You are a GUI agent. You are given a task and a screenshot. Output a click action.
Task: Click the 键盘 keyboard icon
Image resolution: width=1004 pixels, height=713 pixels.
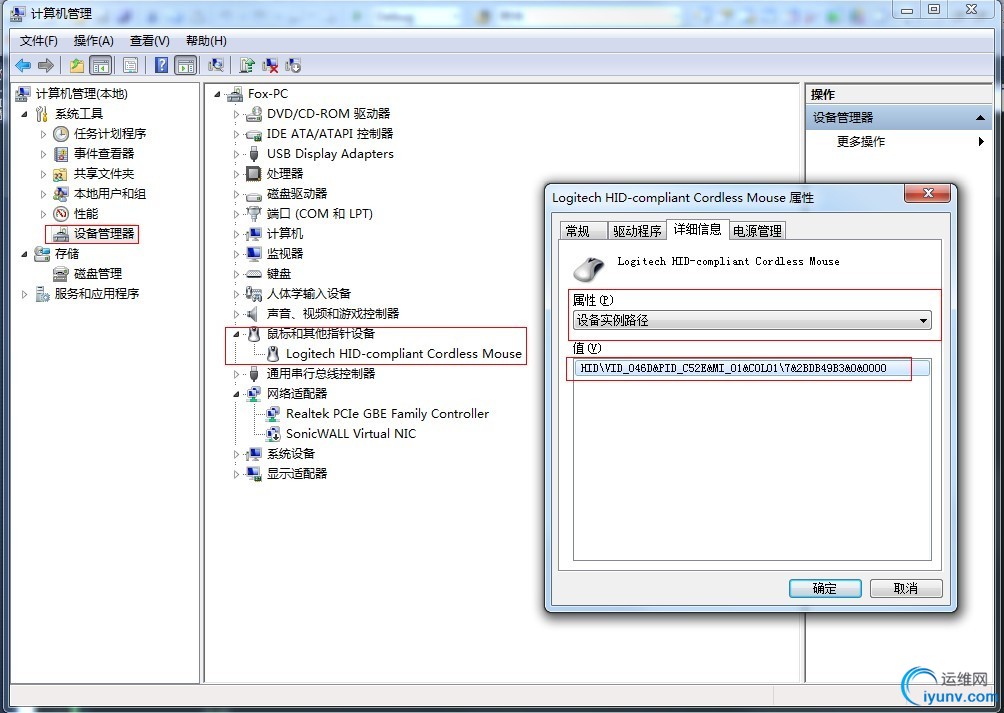pos(254,274)
